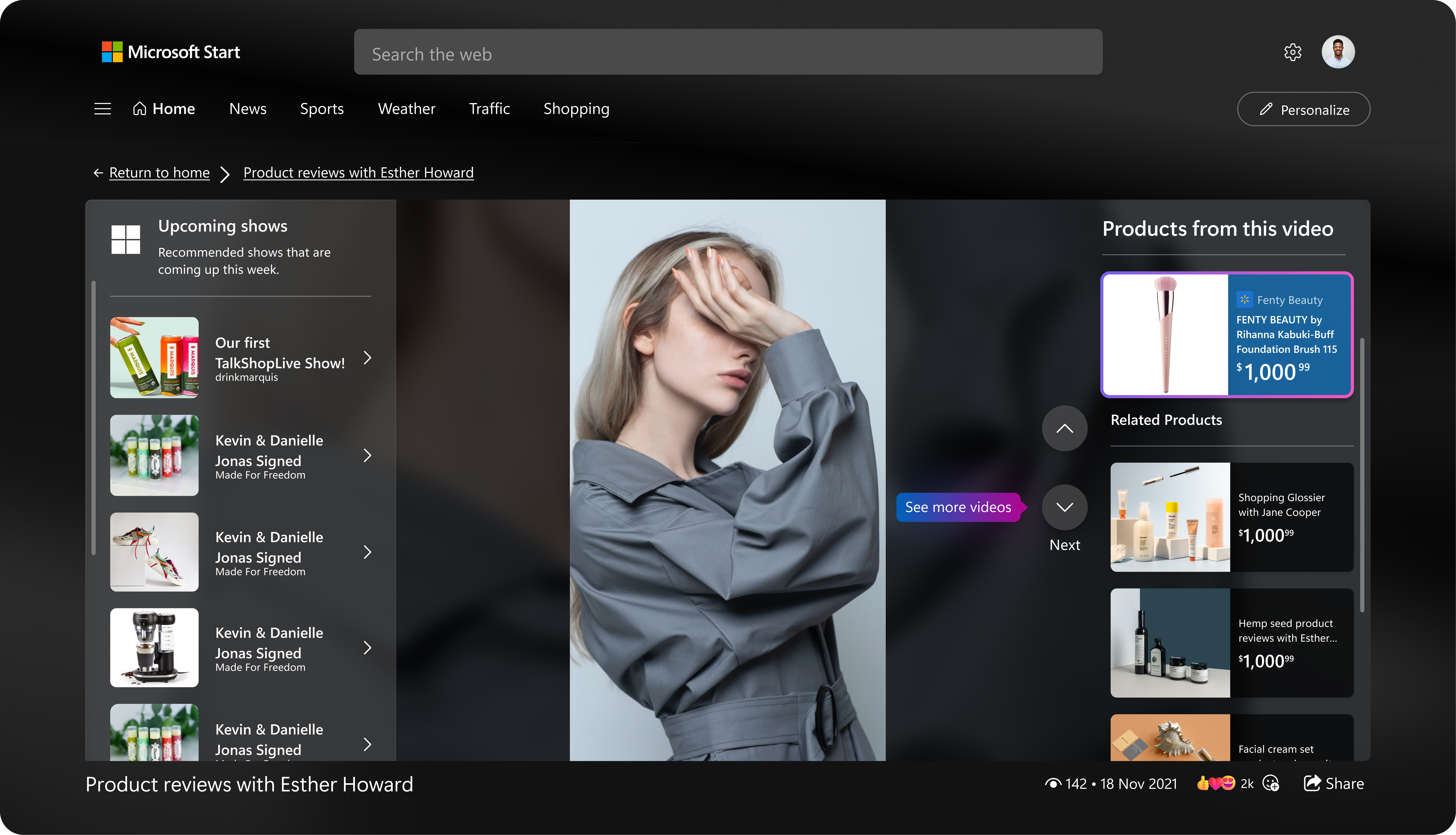1456x835 pixels.
Task: Open the hamburger navigation menu
Action: pyautogui.click(x=103, y=109)
